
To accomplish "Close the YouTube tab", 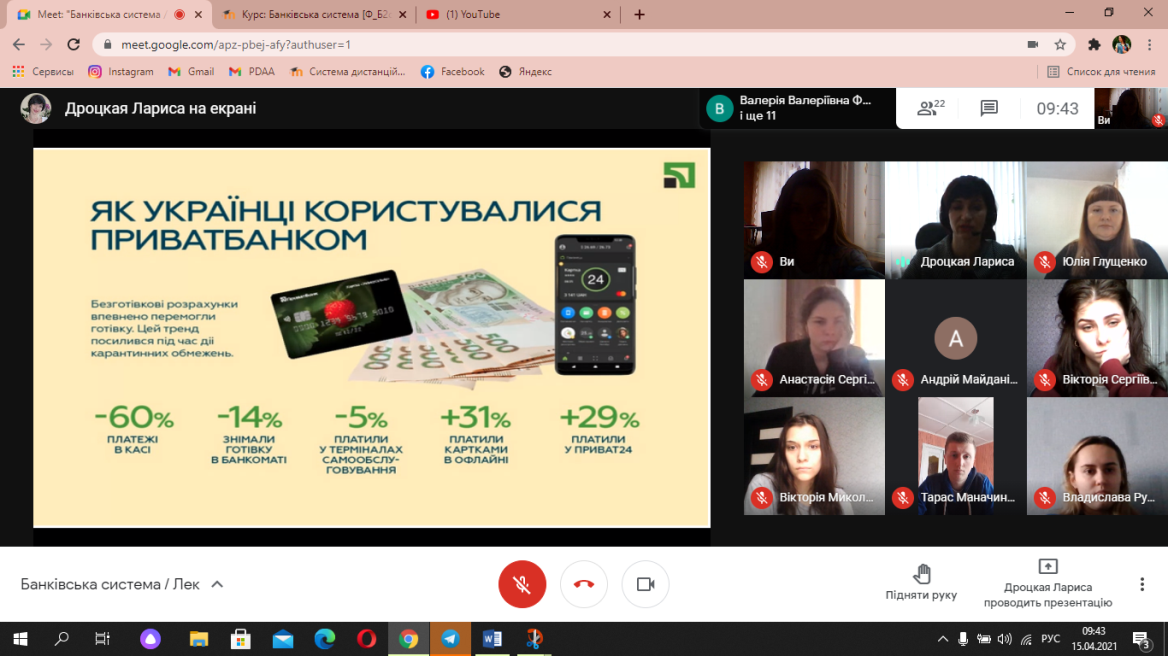I will coord(606,14).
